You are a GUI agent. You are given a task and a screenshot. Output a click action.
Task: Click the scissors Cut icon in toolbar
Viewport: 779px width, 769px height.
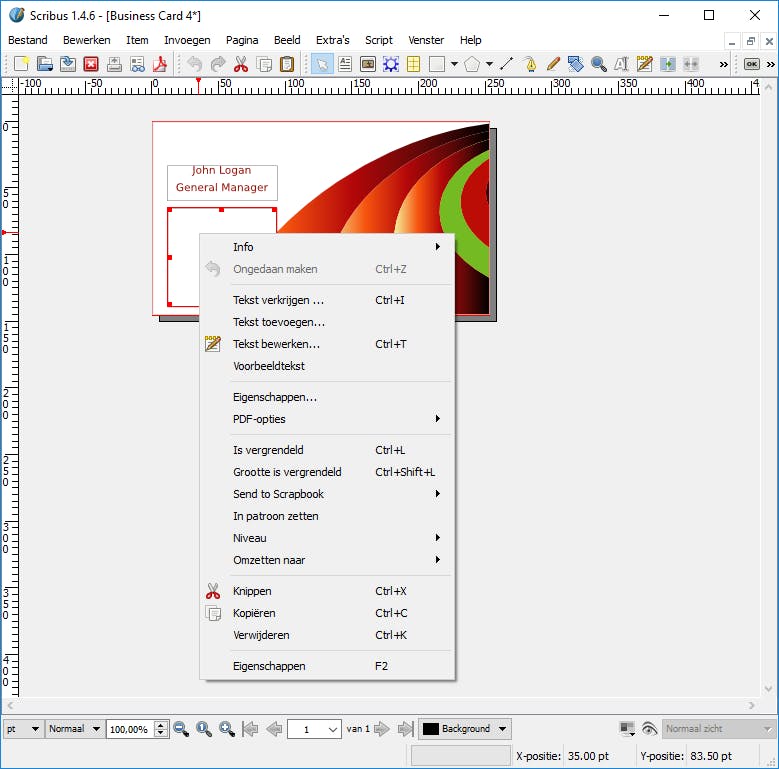[x=241, y=64]
